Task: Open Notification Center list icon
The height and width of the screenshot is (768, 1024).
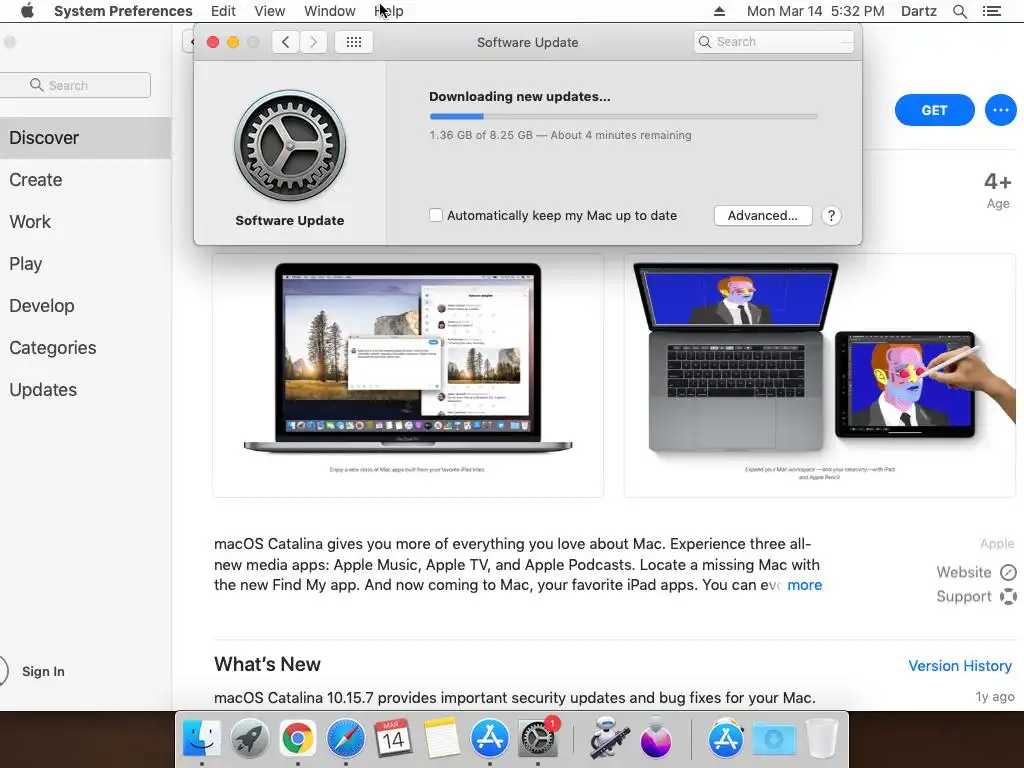Action: [991, 11]
